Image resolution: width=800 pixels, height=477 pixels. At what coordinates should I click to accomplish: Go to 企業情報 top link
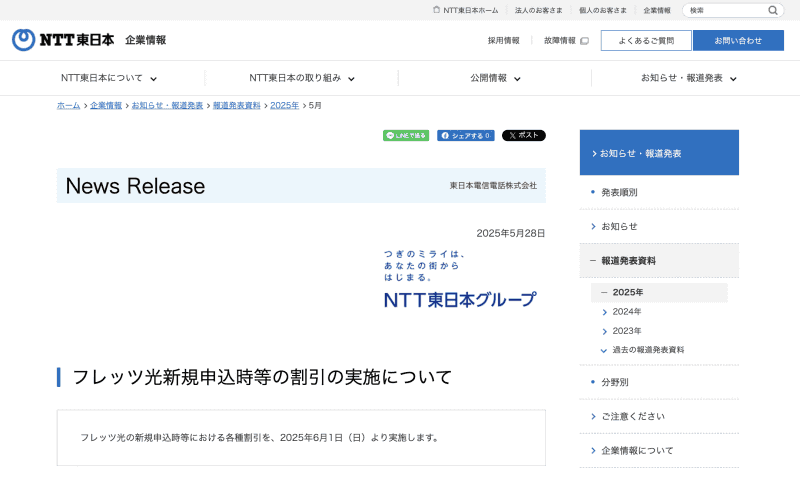pos(657,10)
